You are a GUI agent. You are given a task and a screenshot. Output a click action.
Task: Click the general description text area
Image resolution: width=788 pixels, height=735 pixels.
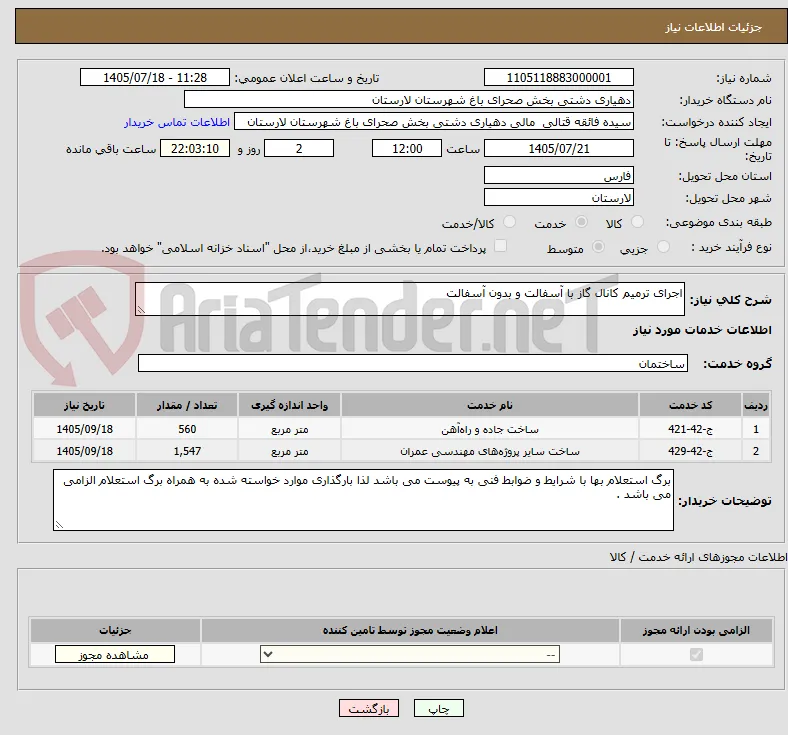(x=410, y=299)
